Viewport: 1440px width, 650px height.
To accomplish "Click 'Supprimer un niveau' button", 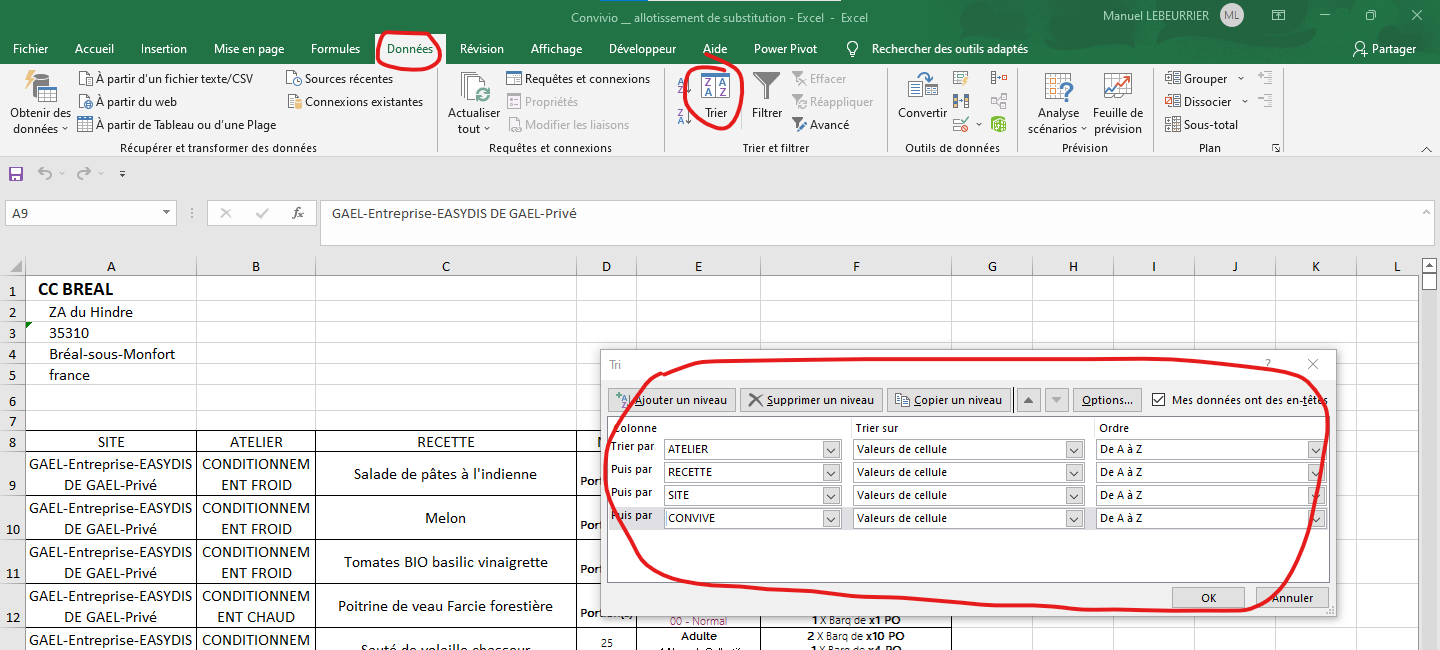I will coord(810,400).
